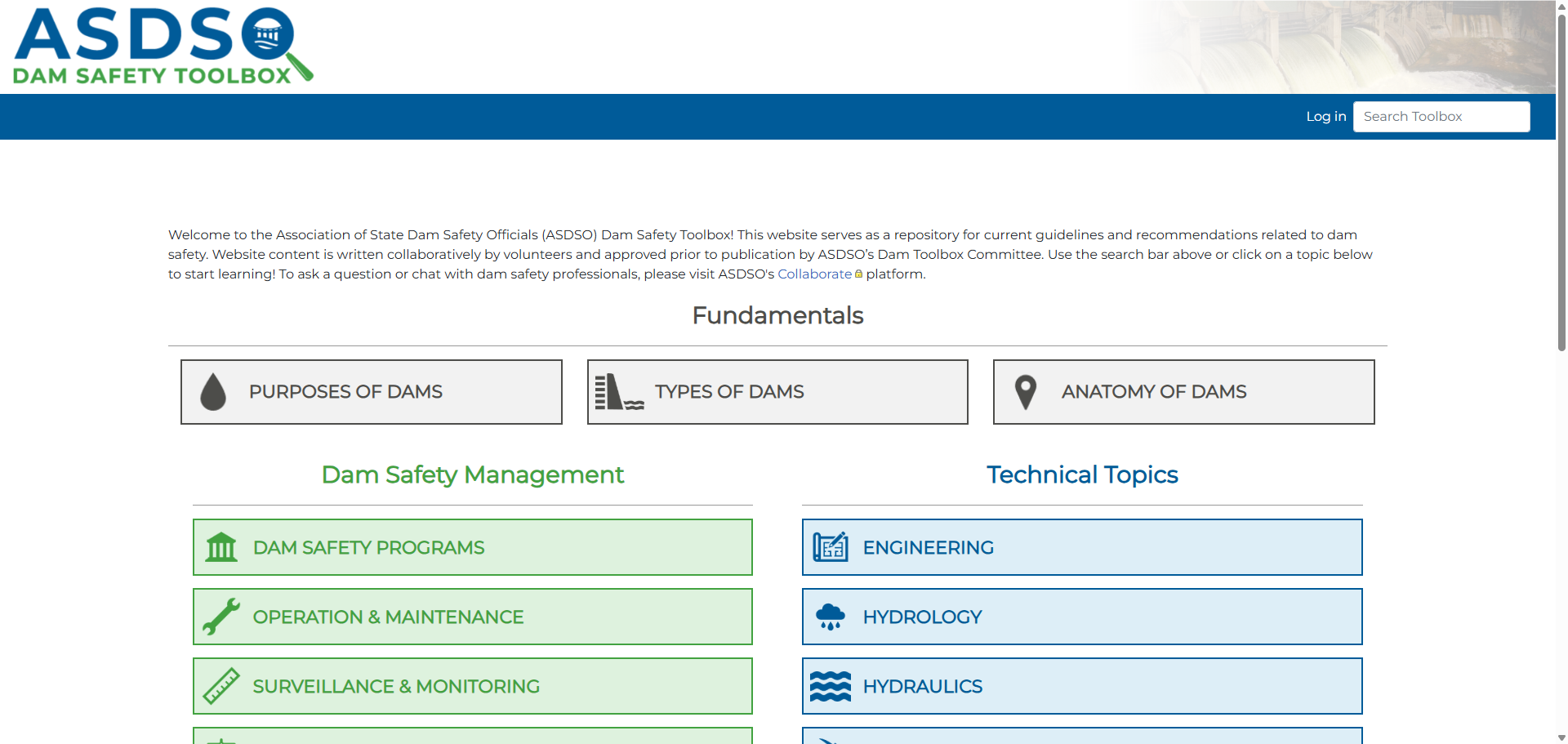The width and height of the screenshot is (1568, 744).
Task: Click the wrench icon for Operation & Maintenance
Action: pyautogui.click(x=221, y=617)
